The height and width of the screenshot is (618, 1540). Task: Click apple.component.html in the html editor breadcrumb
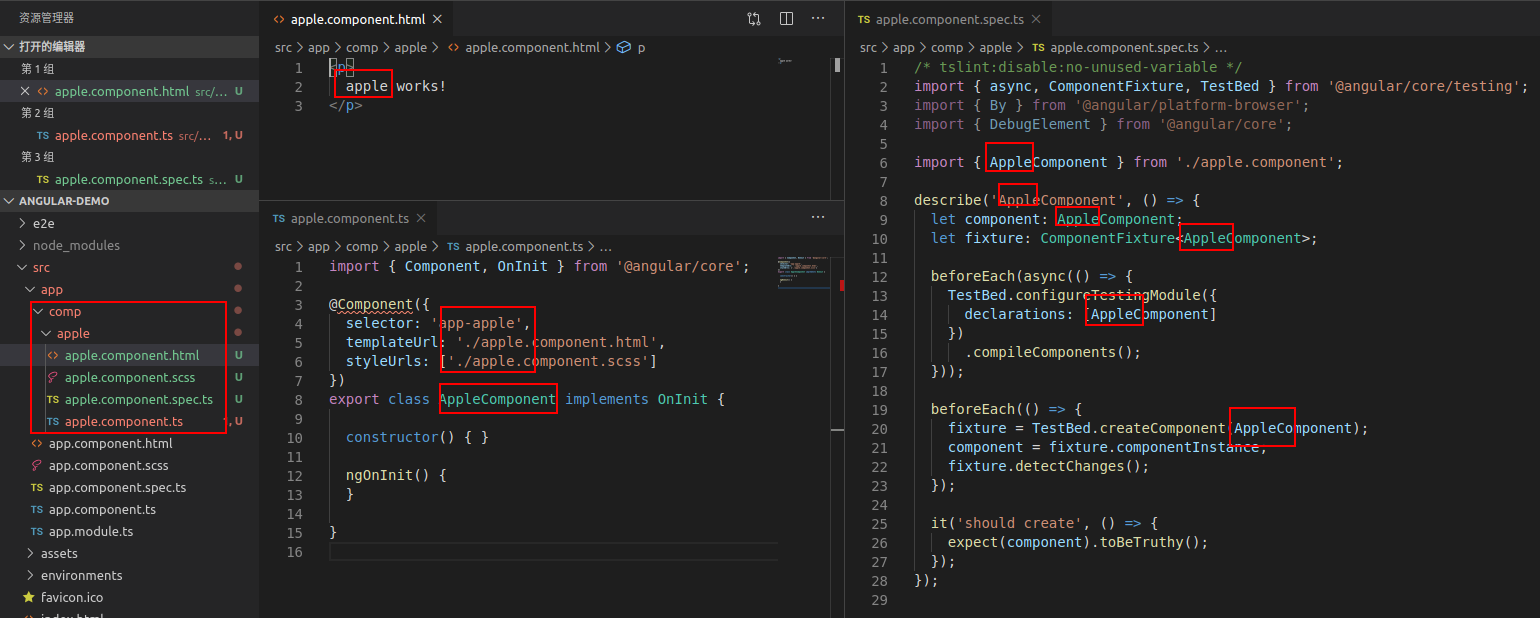[532, 47]
